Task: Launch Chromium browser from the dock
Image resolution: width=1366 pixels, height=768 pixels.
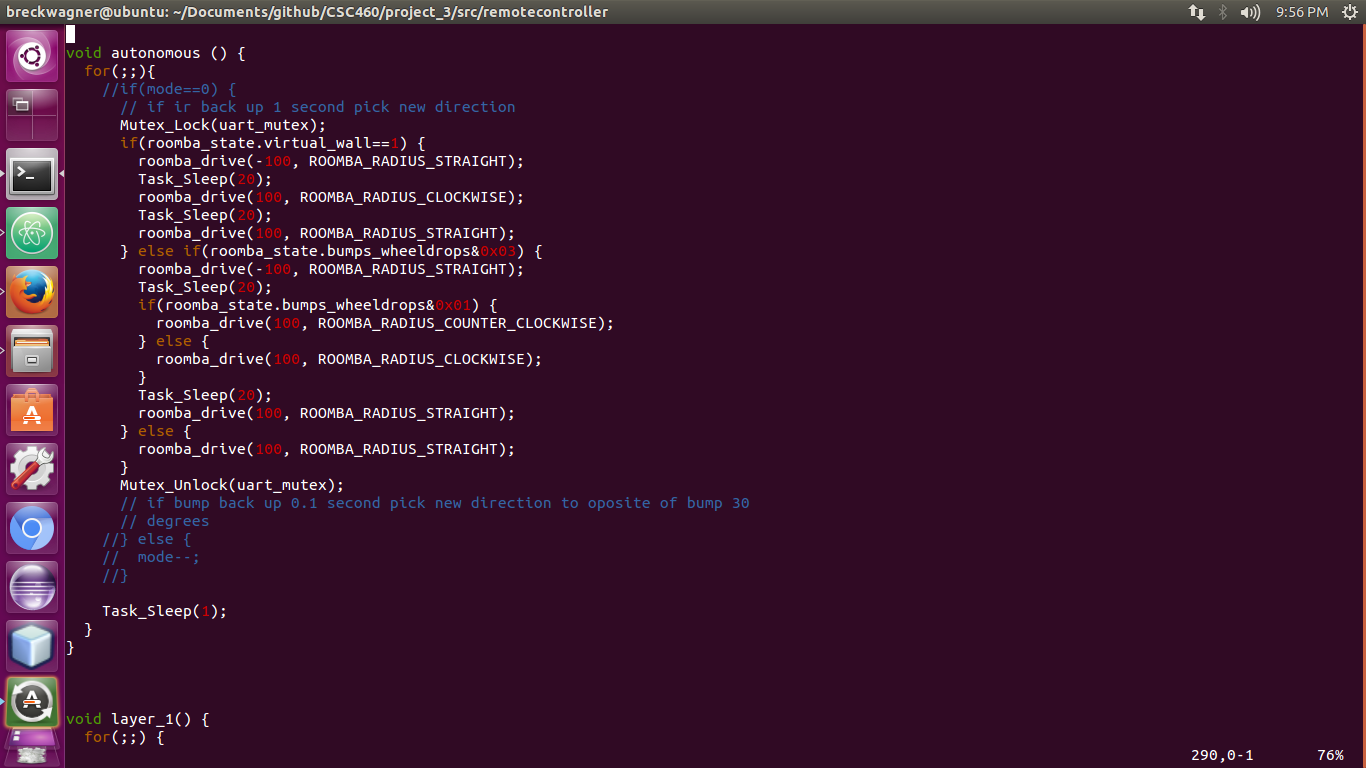Action: 33,528
